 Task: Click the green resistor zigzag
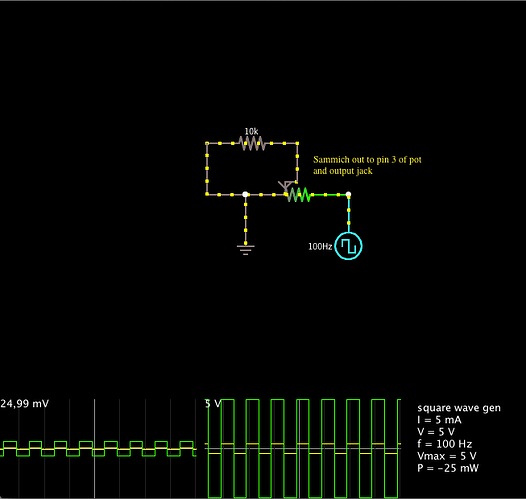[299, 195]
